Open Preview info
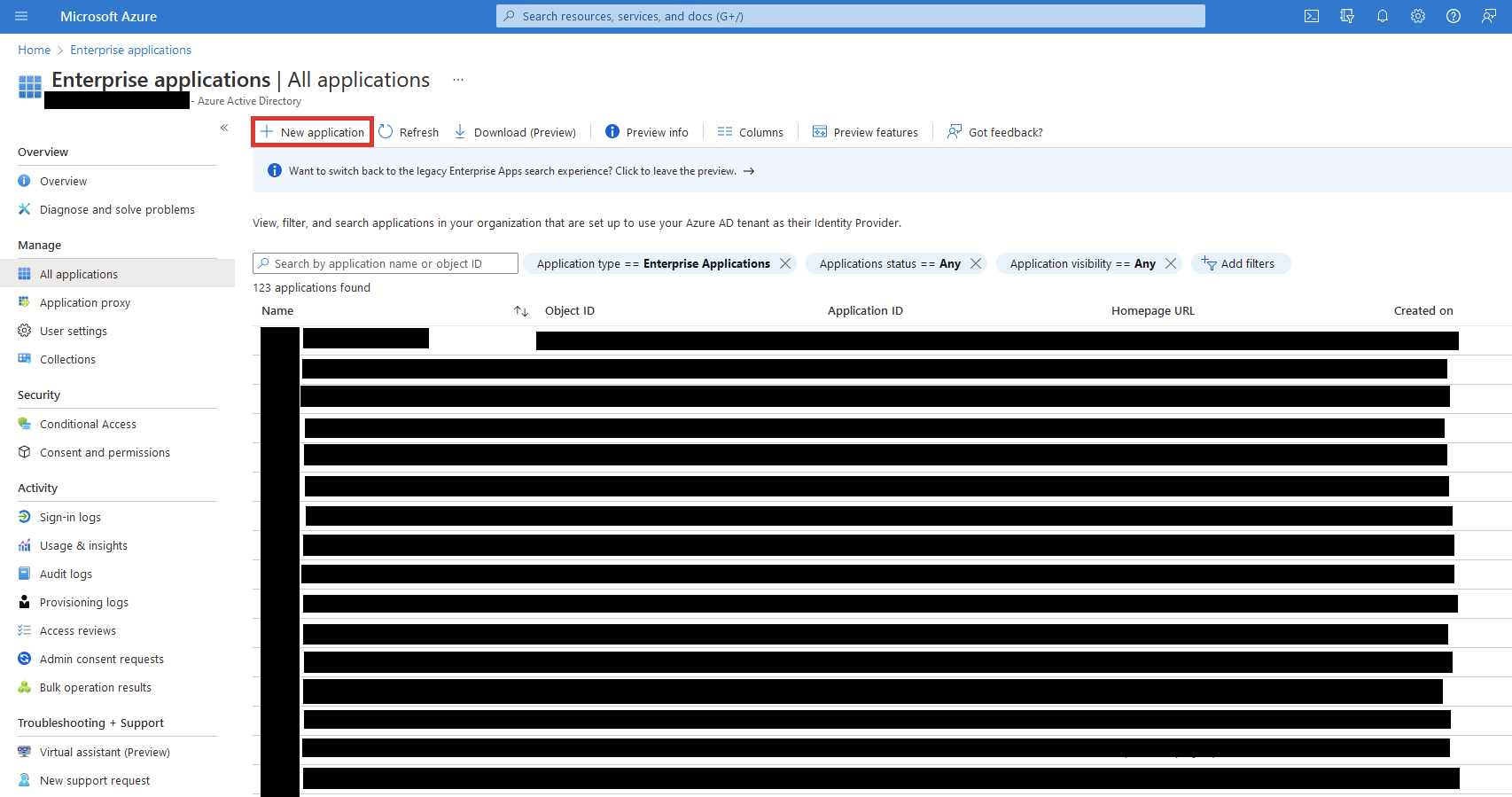1512x797 pixels. click(x=646, y=132)
